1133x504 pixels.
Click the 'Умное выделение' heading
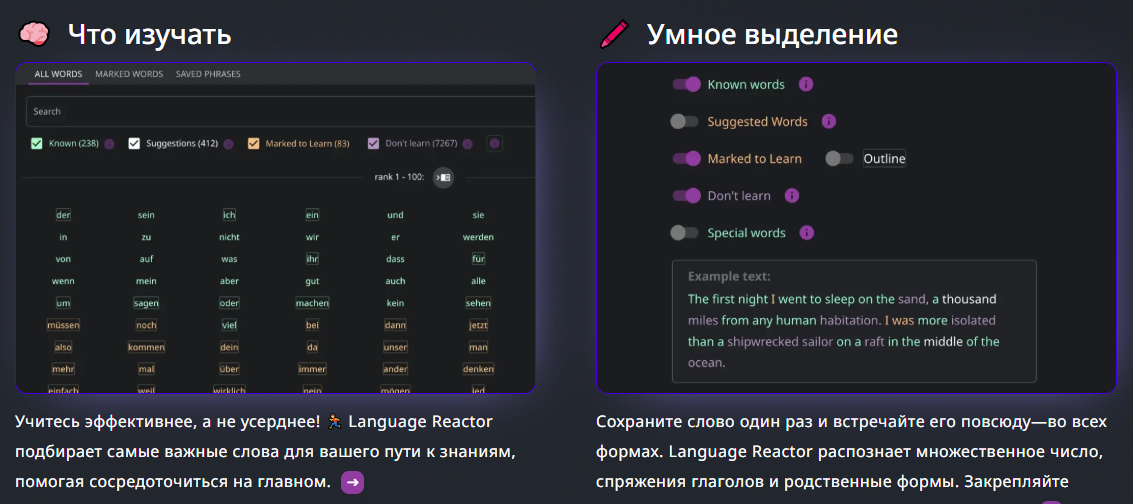click(772, 34)
